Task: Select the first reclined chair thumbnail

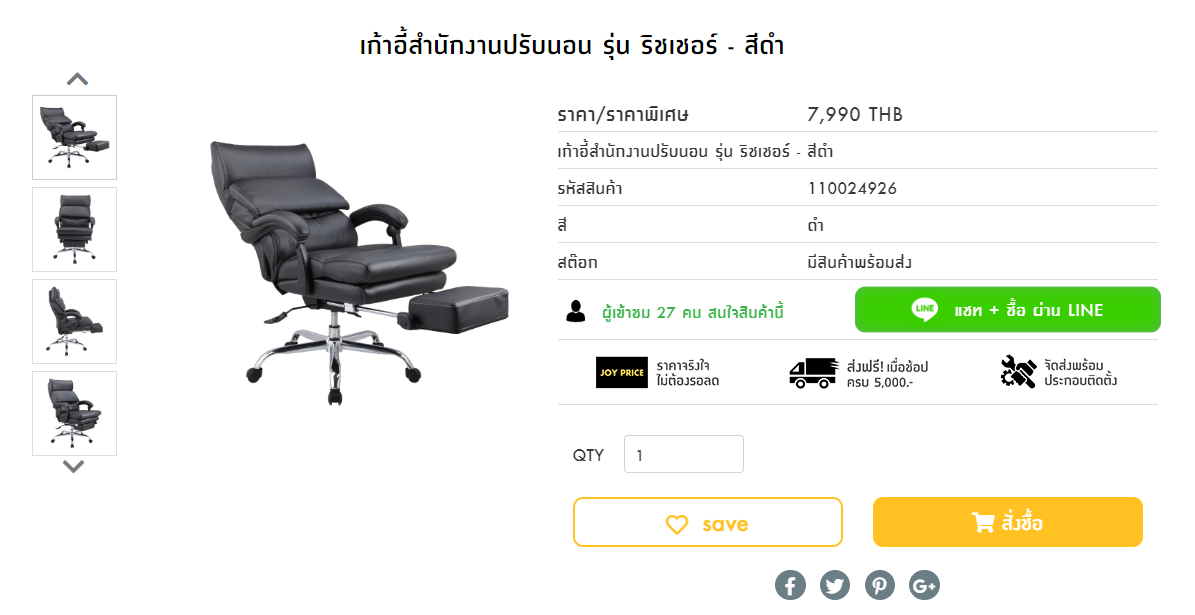Action: tap(75, 137)
